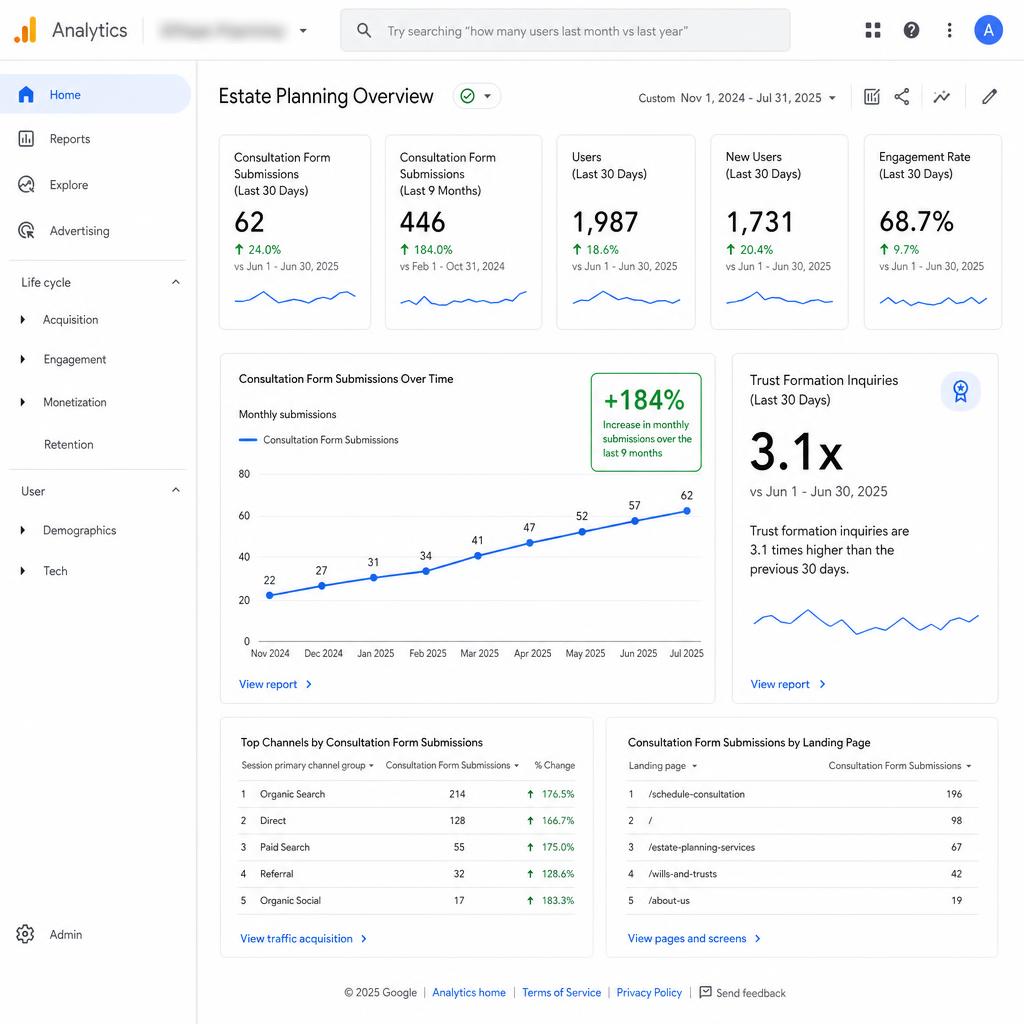Open Terms of Service link
Viewport: 1024px width, 1024px height.
point(561,992)
